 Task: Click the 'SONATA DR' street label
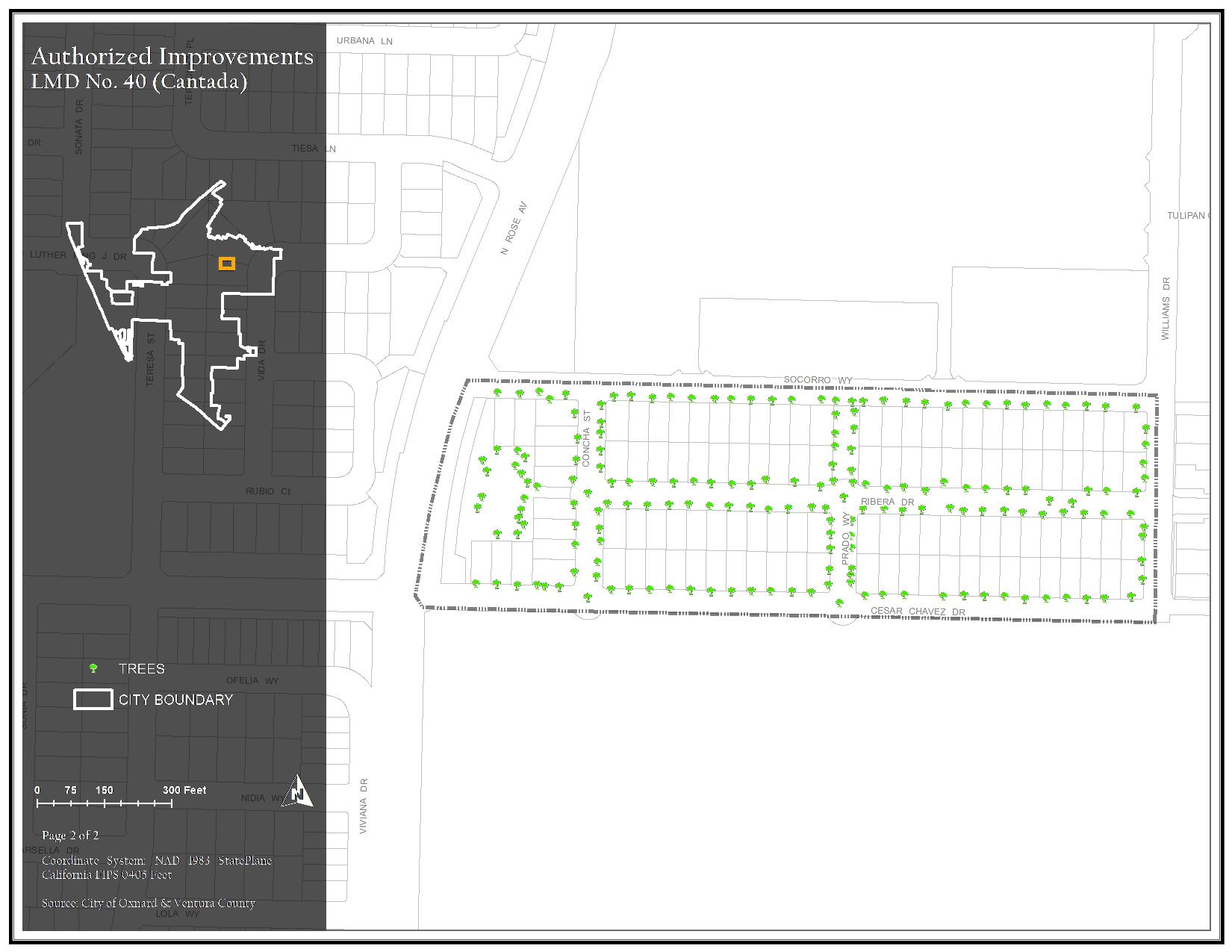tap(79, 127)
